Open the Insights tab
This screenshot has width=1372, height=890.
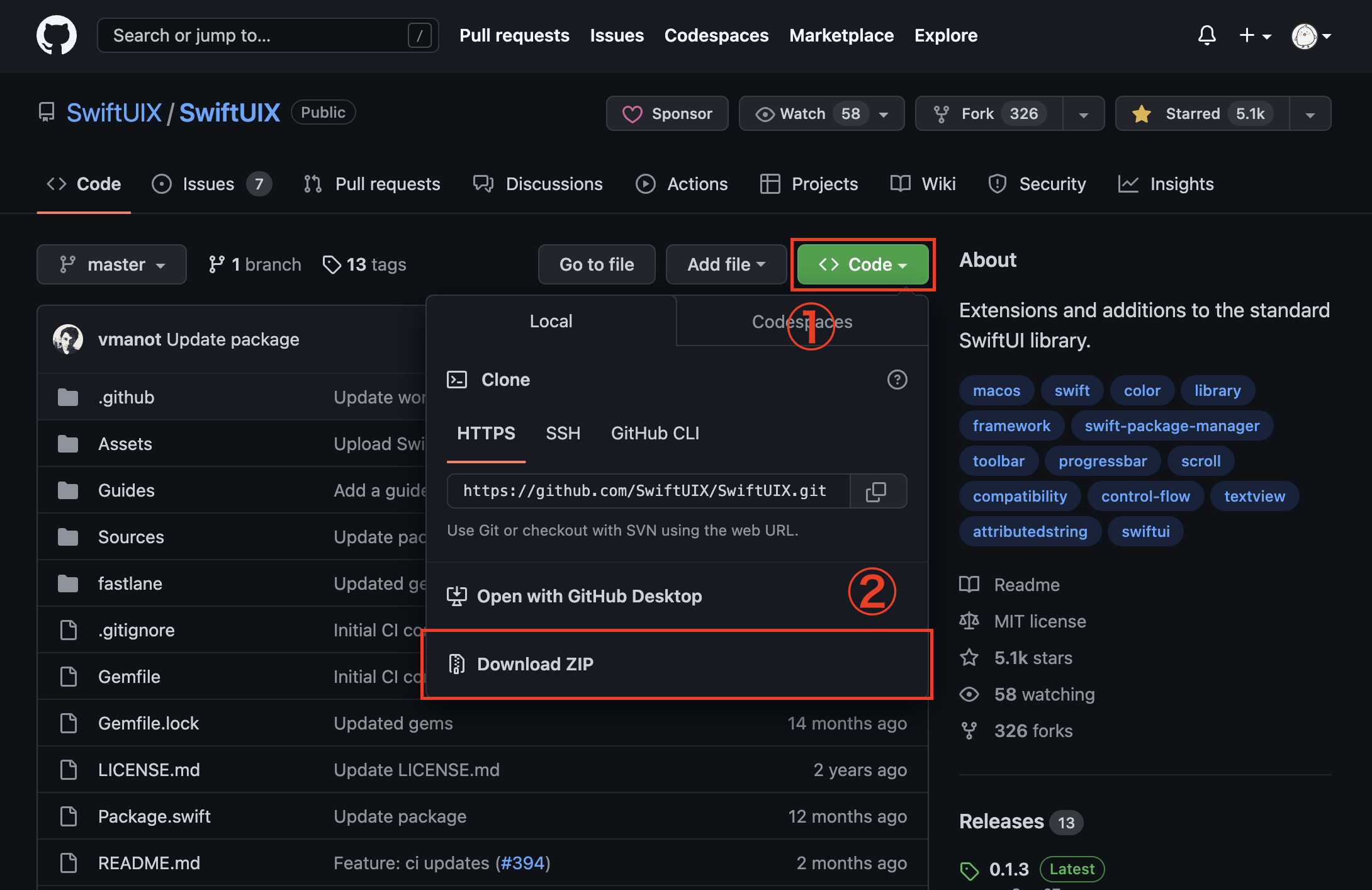[x=1166, y=184]
